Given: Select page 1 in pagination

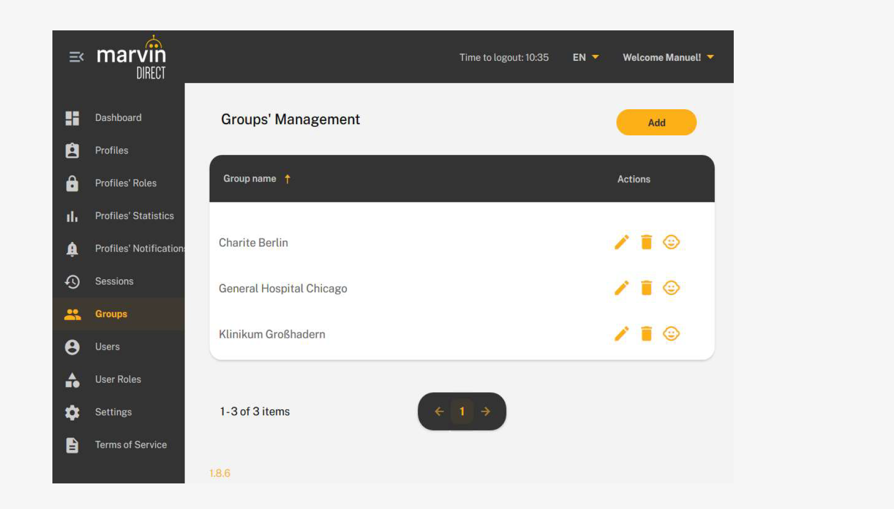Looking at the screenshot, I should (462, 412).
